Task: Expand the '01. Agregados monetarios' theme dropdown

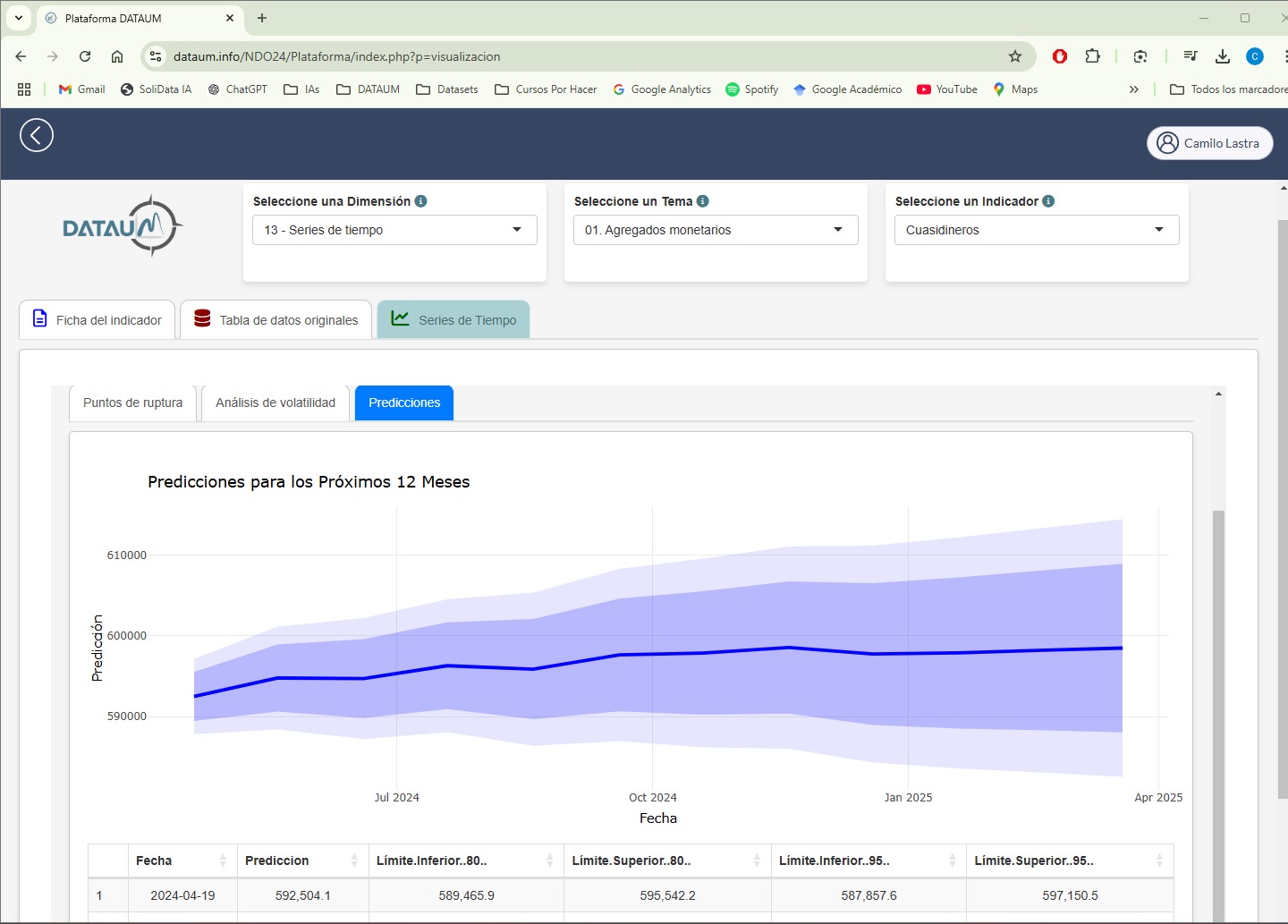Action: pyautogui.click(x=715, y=230)
